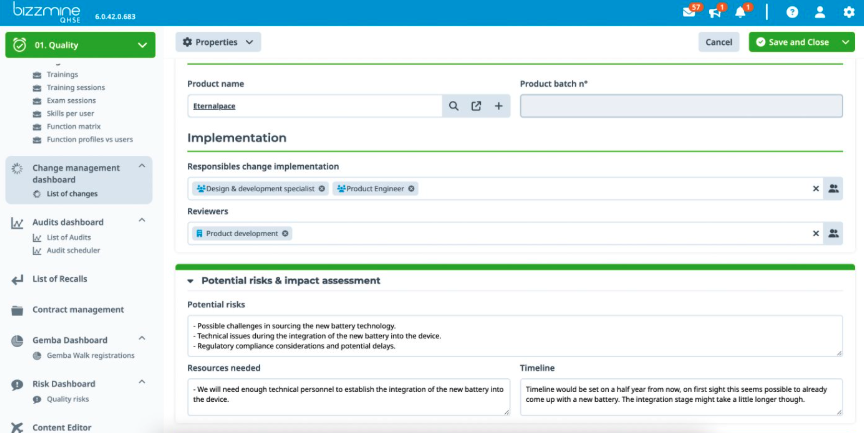
Task: Click into the Timeline text area
Action: point(681,397)
